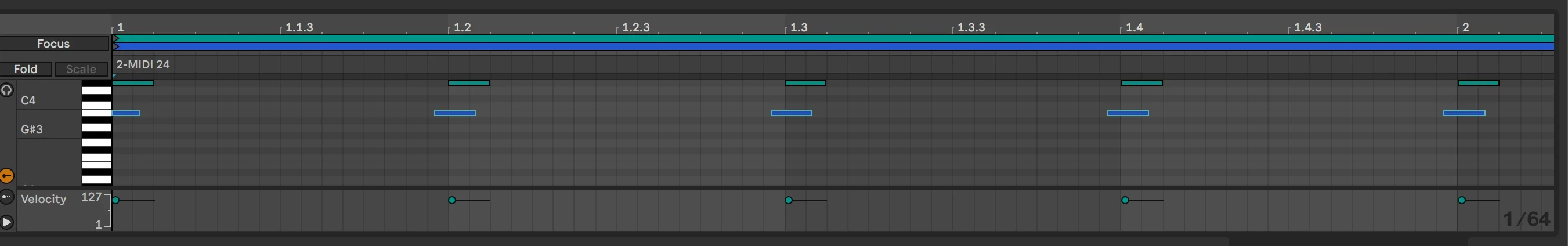Select the 2-MIDI 24 clip label
The width and height of the screenshot is (1568, 246).
[x=142, y=64]
